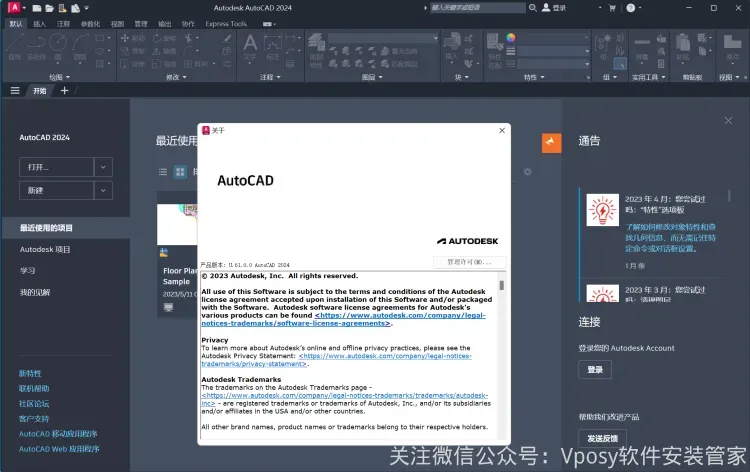
Task: Click the Open file icon in quick access toolbar
Action: pyautogui.click(x=49, y=8)
